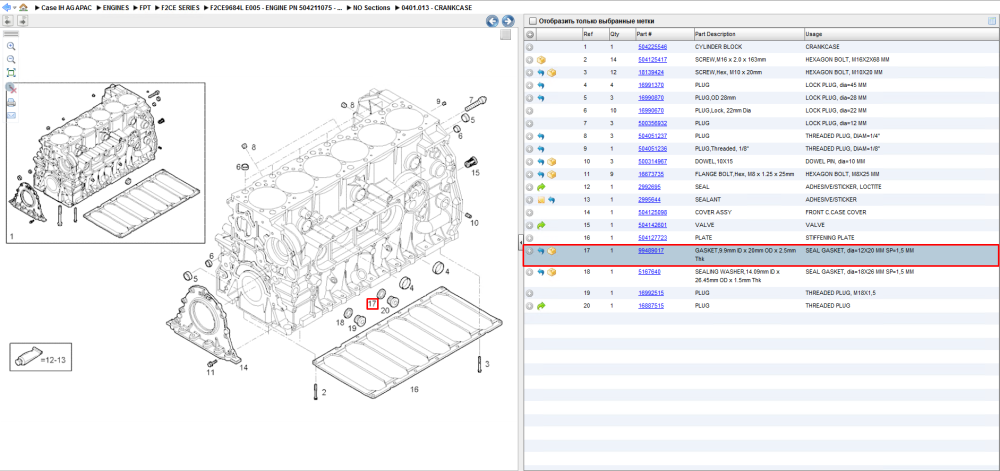This screenshot has width=1000, height=471.
Task: Sort by the Qty column header
Action: coord(621,34)
